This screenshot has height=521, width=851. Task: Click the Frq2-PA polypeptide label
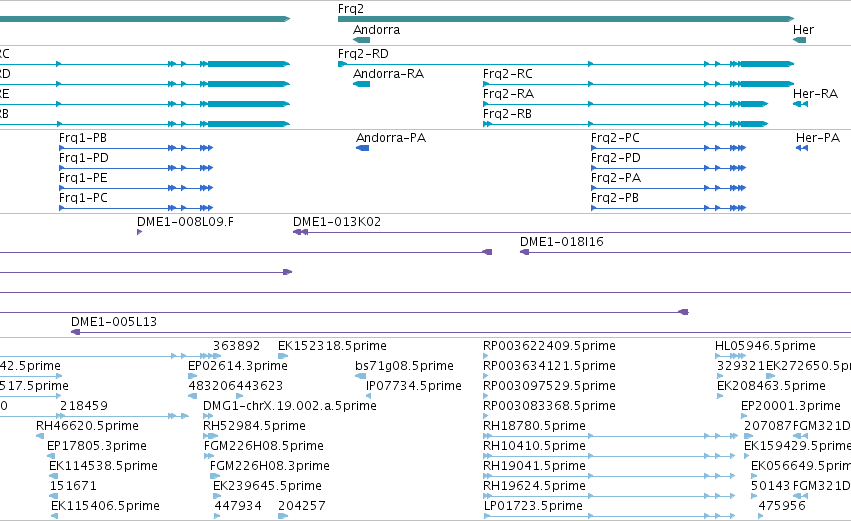pos(615,178)
